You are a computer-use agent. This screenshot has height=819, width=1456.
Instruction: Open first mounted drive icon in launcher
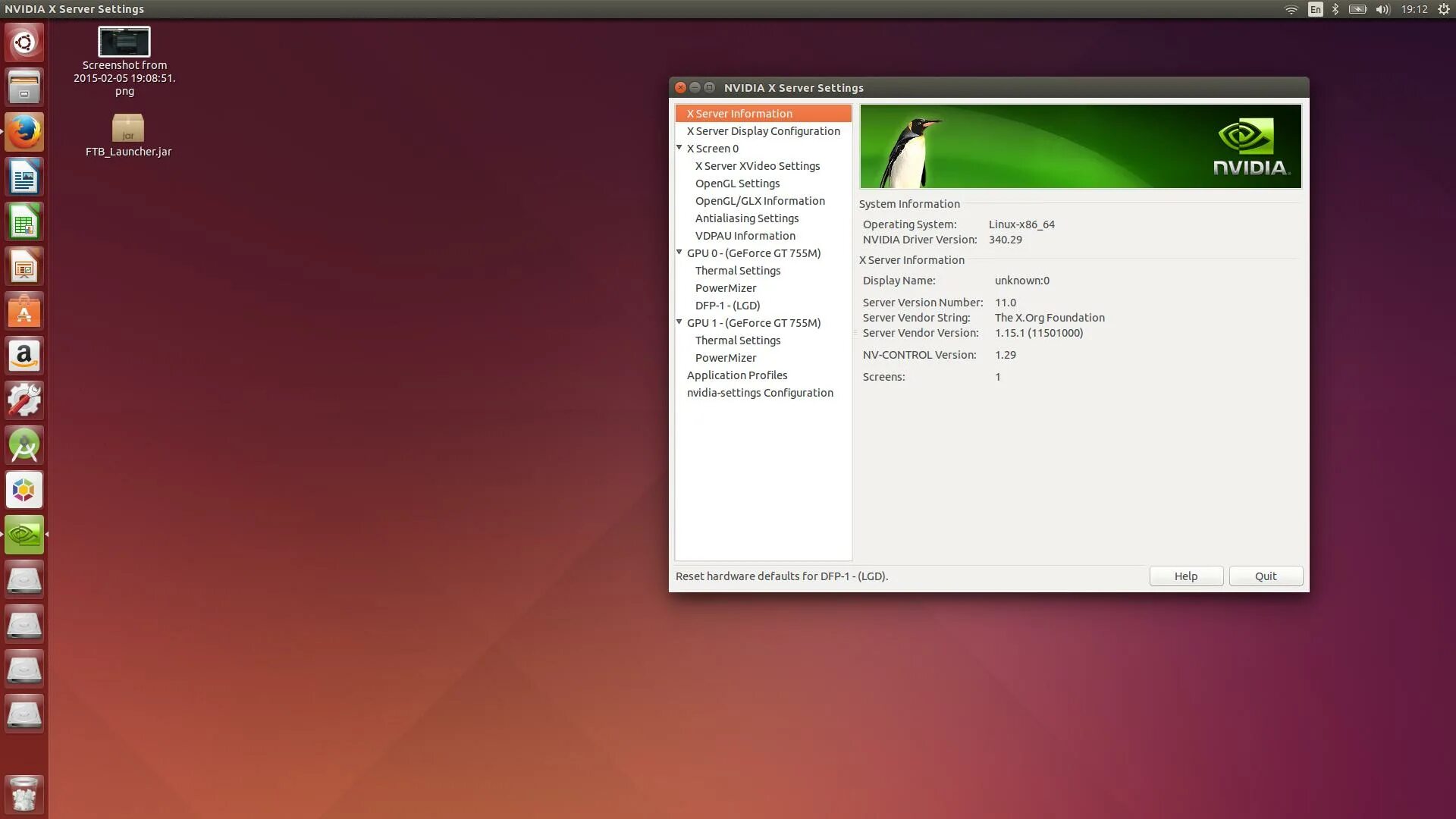24,579
